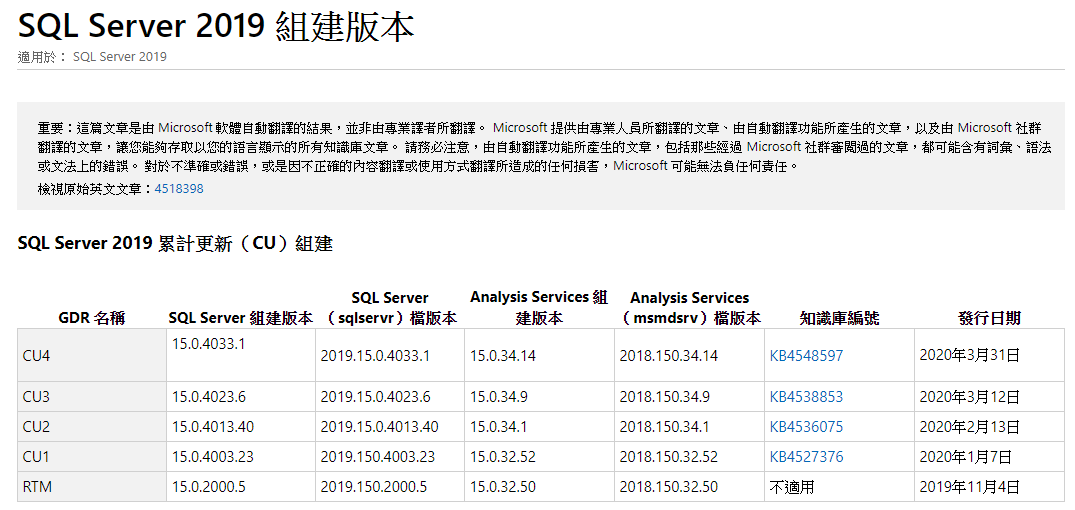Open the KB4548597 knowledge base link
Screen dimensions: 1075x510
click(x=806, y=356)
